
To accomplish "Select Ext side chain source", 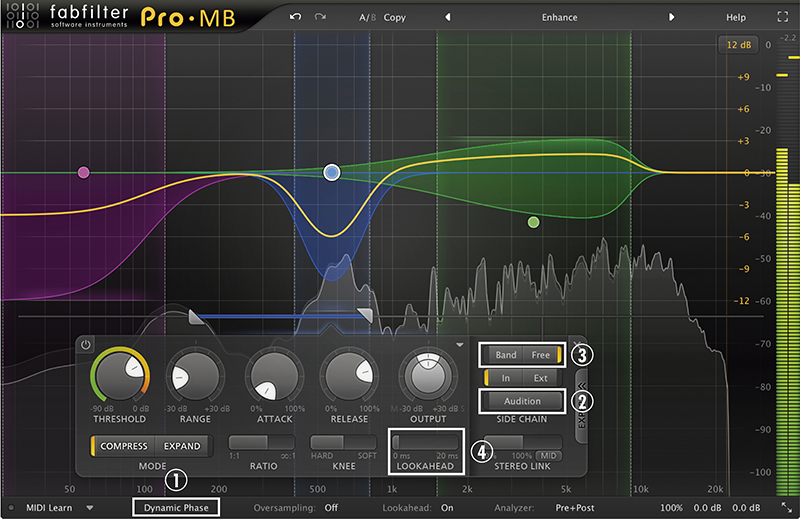I will 540,378.
